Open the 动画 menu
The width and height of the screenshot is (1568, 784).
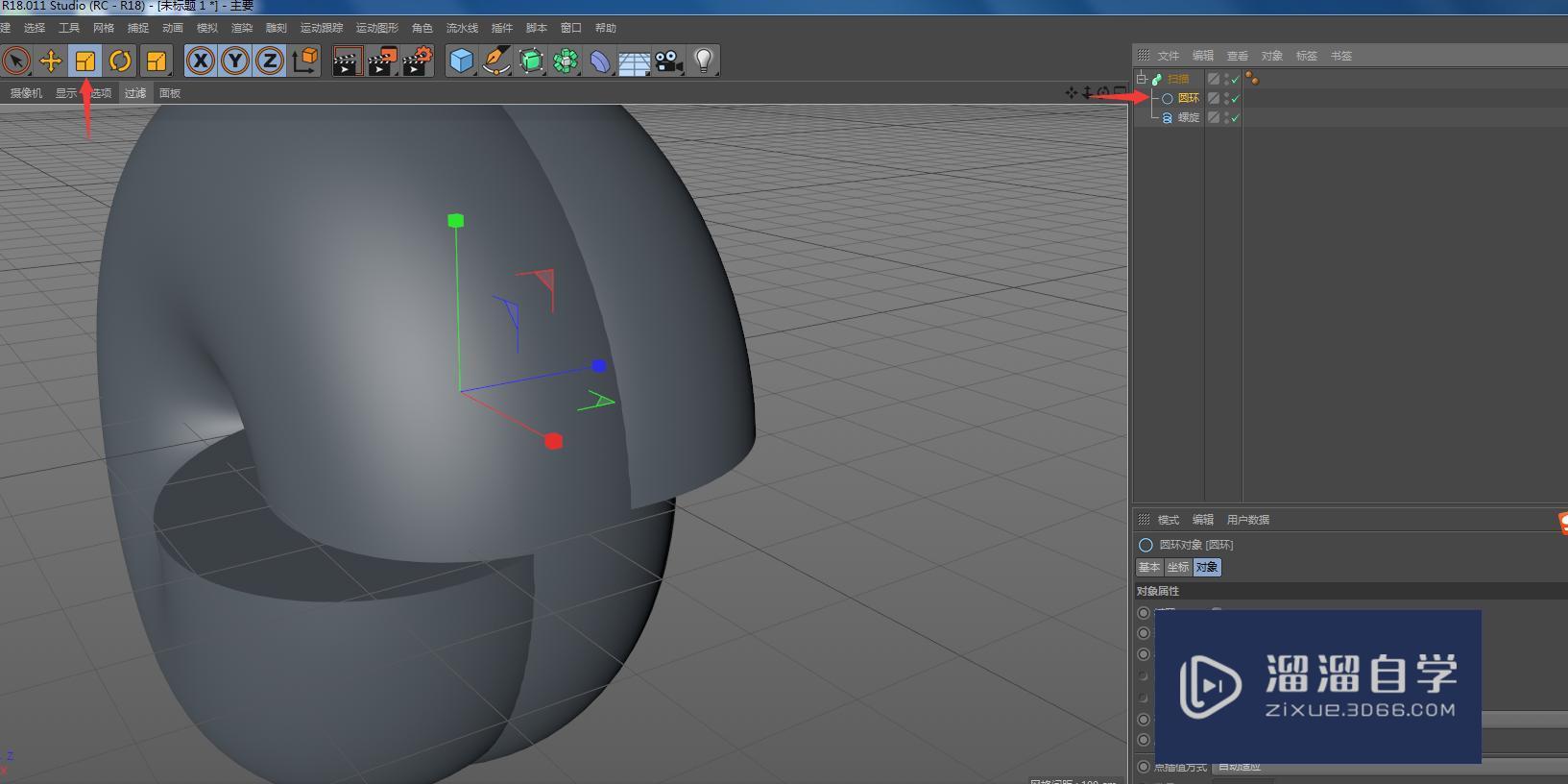click(x=173, y=28)
